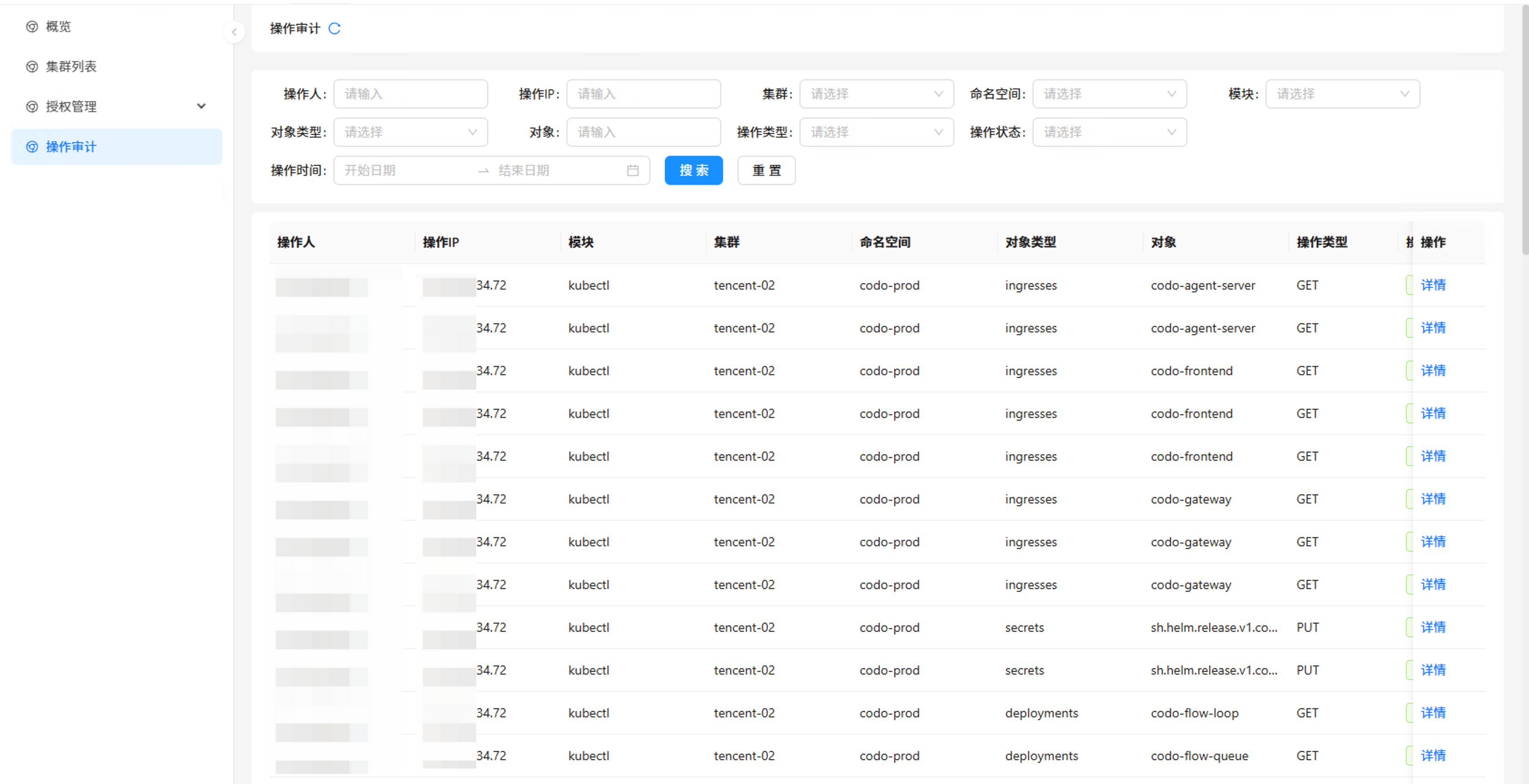The image size is (1529, 784).
Task: Collapse the sidebar with the arrow button
Action: tap(234, 32)
